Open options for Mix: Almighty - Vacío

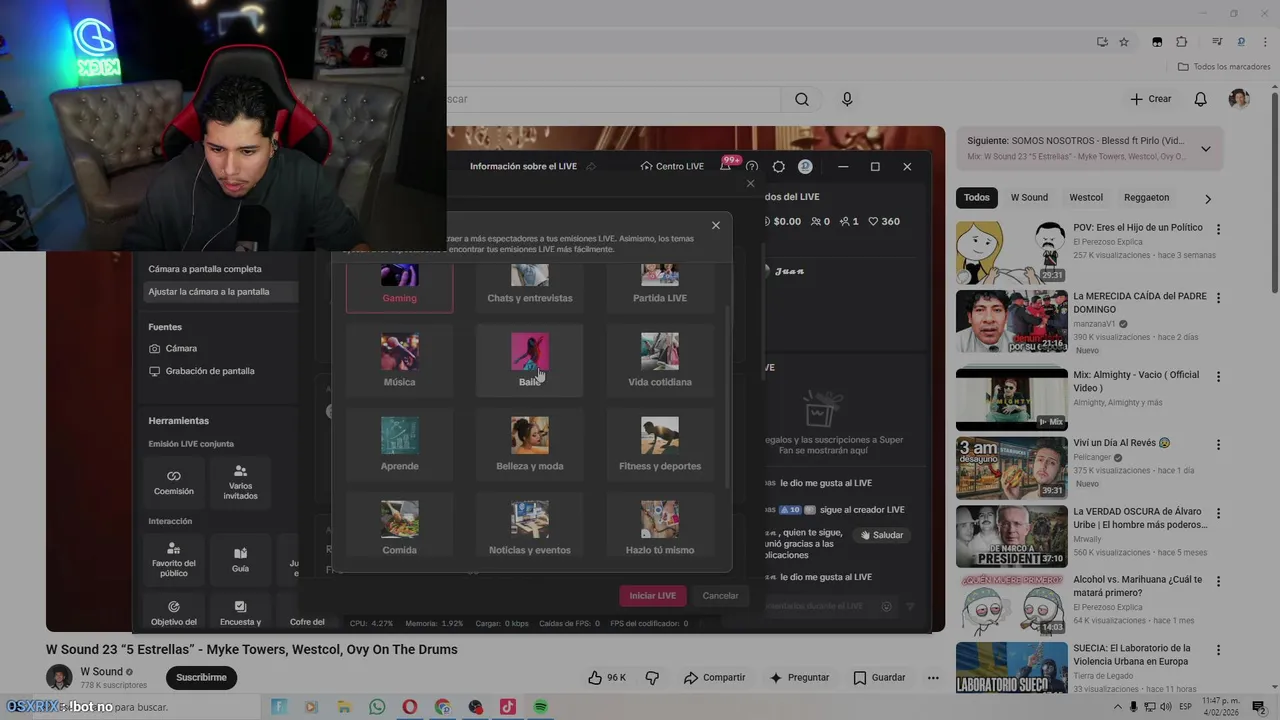pyautogui.click(x=1218, y=377)
